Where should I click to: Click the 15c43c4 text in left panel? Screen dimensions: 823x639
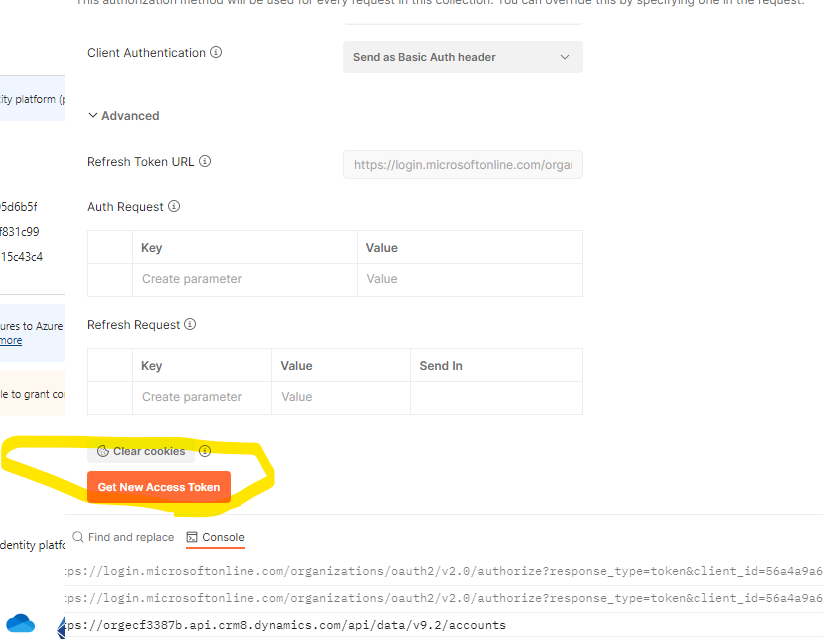click(x=22, y=257)
